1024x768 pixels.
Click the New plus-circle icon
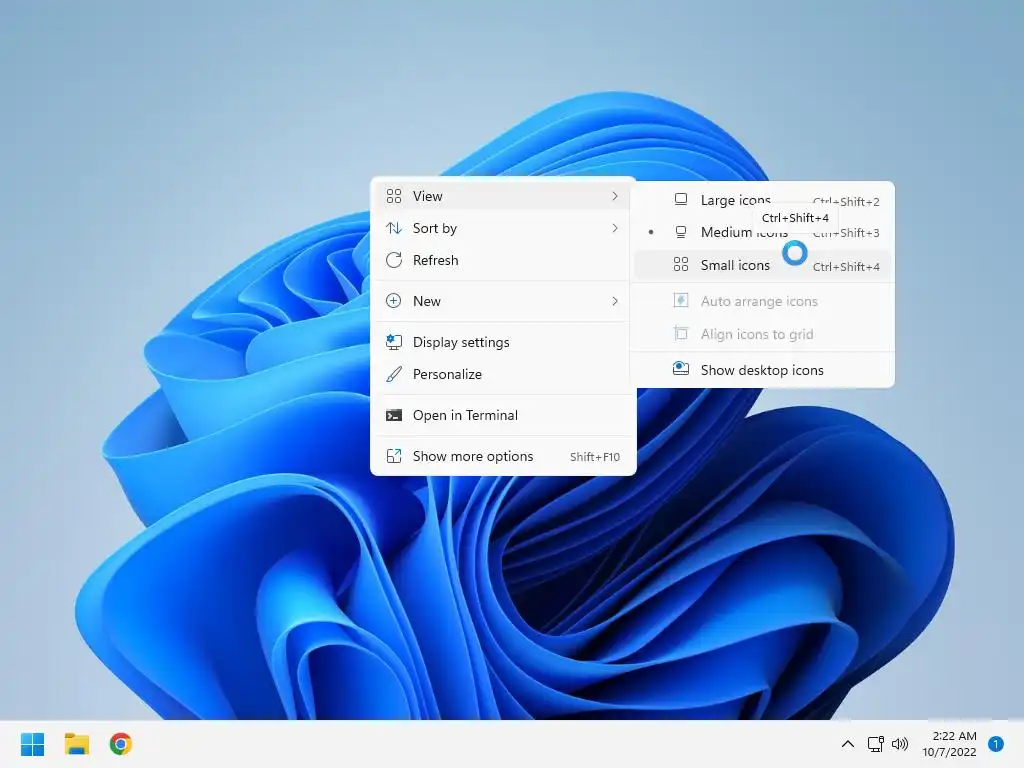point(394,301)
